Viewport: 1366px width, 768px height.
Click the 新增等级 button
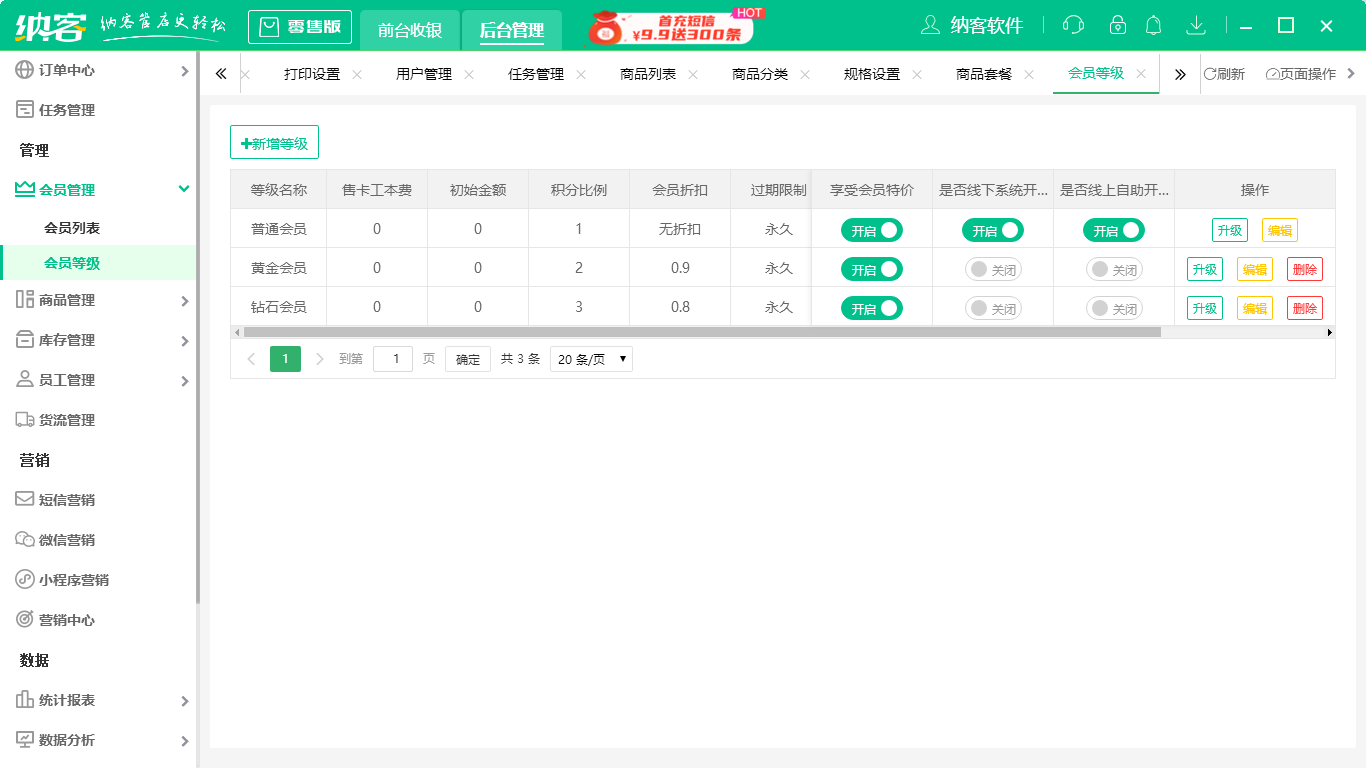click(274, 143)
